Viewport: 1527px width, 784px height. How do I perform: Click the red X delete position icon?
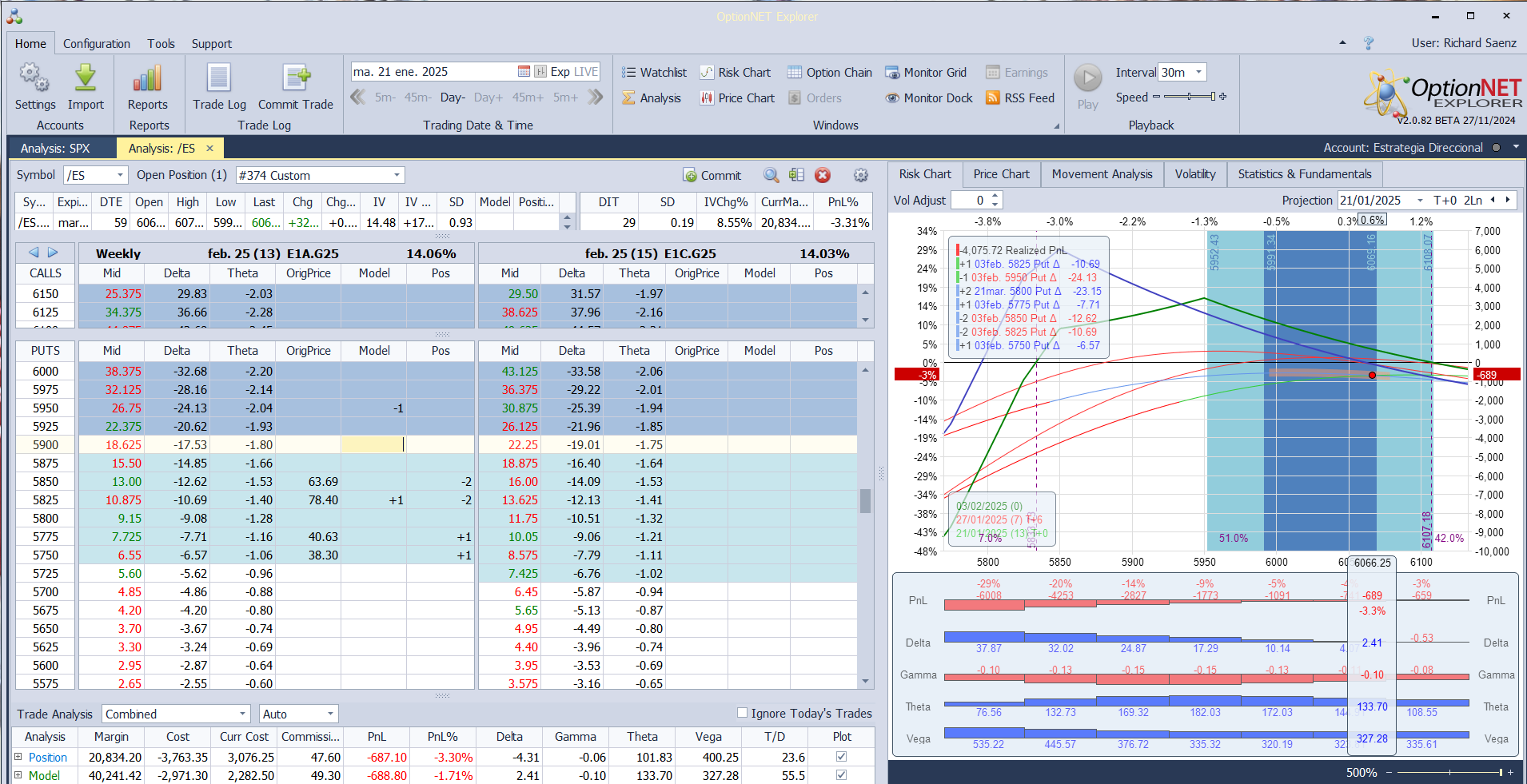(823, 176)
